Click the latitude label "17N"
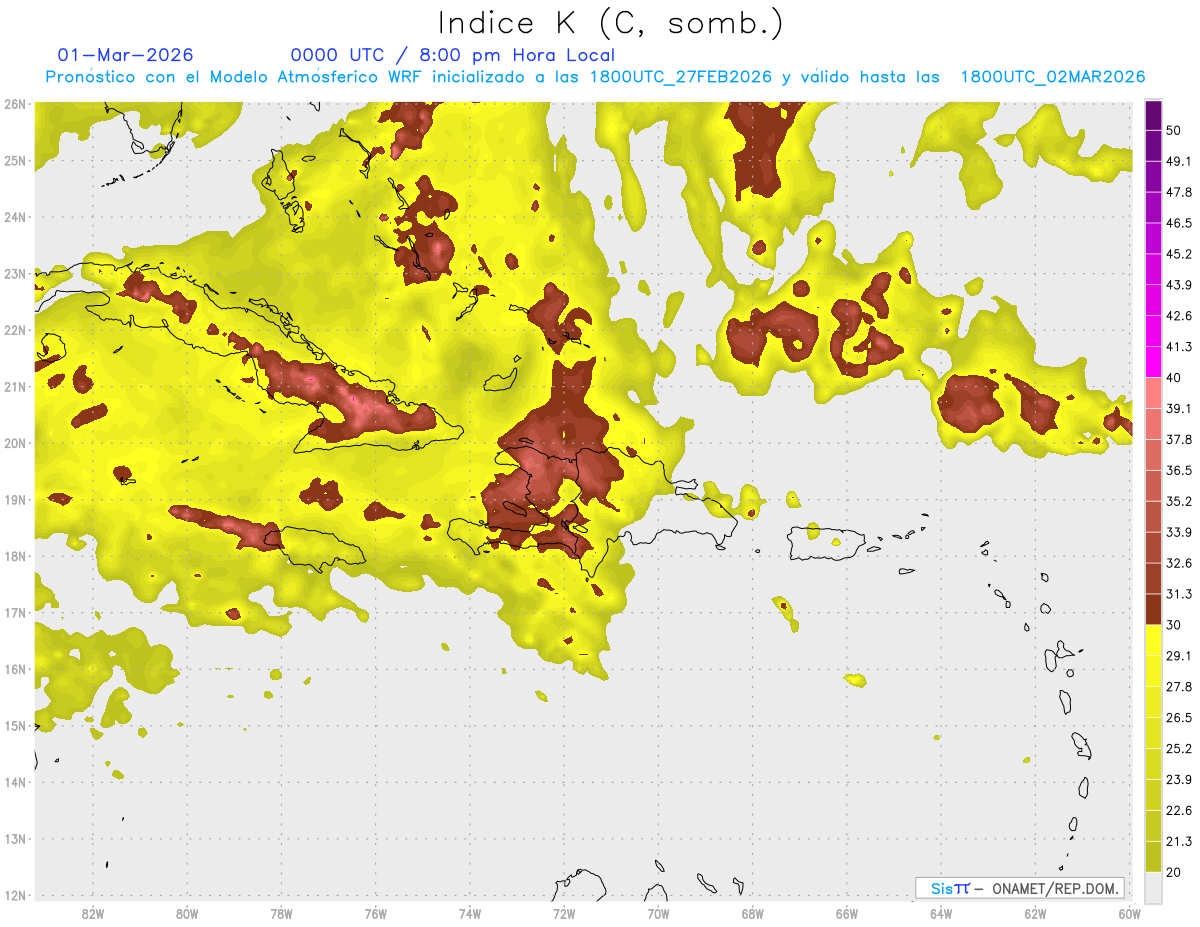 tap(15, 612)
